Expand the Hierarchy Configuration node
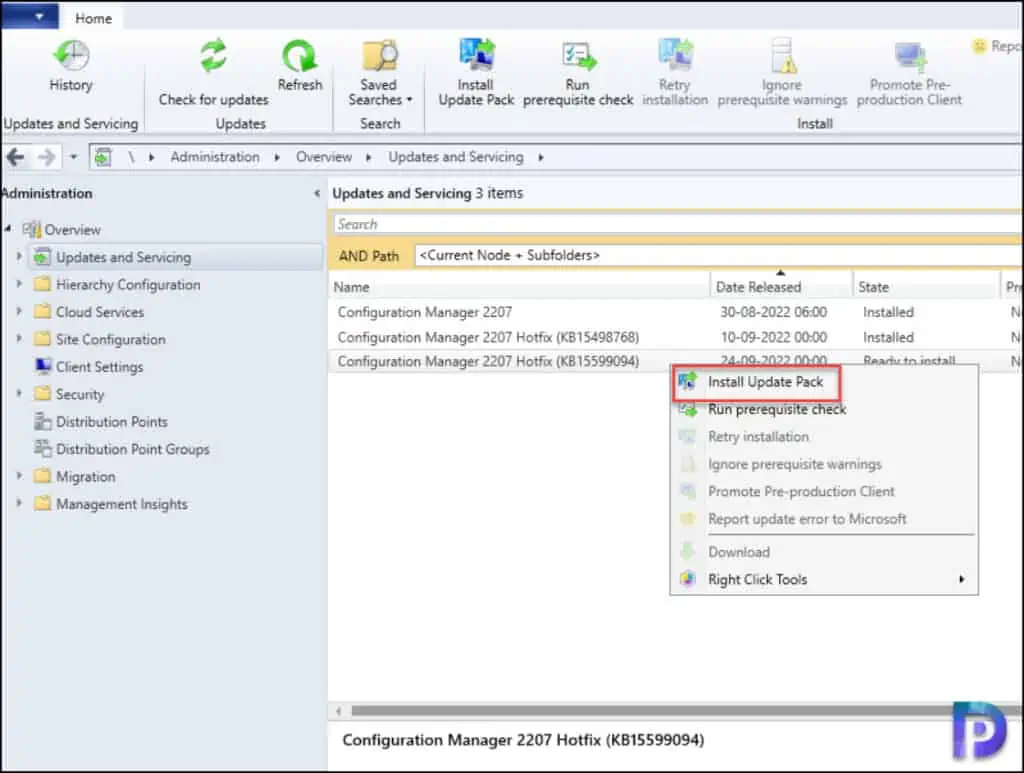Image resolution: width=1024 pixels, height=773 pixels. click(19, 284)
